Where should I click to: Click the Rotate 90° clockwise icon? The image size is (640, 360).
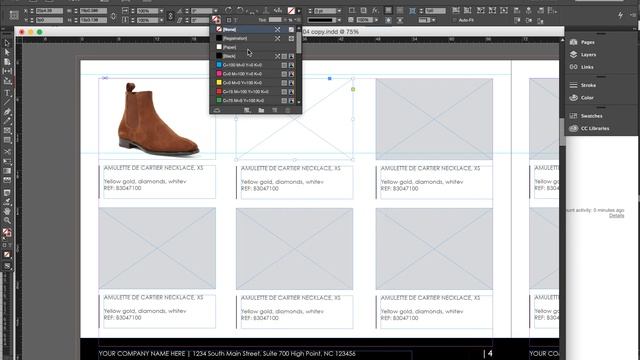[x=229, y=10]
